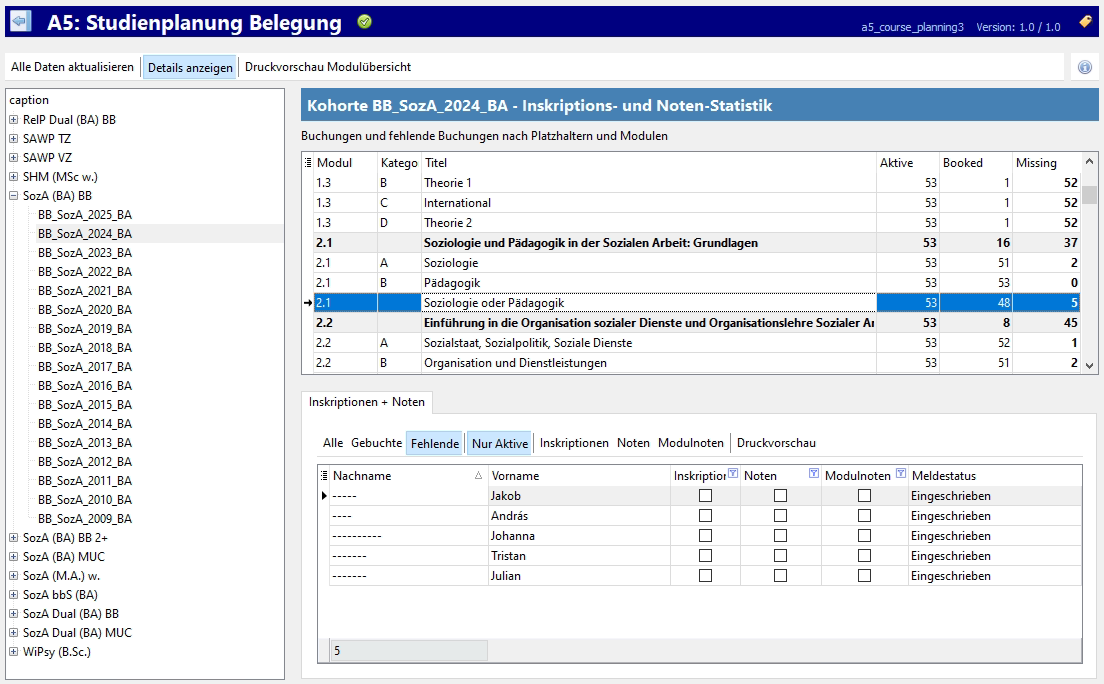The width and height of the screenshot is (1104, 684).
Task: Check the Noten checkbox for Johanna
Action: pyautogui.click(x=780, y=536)
